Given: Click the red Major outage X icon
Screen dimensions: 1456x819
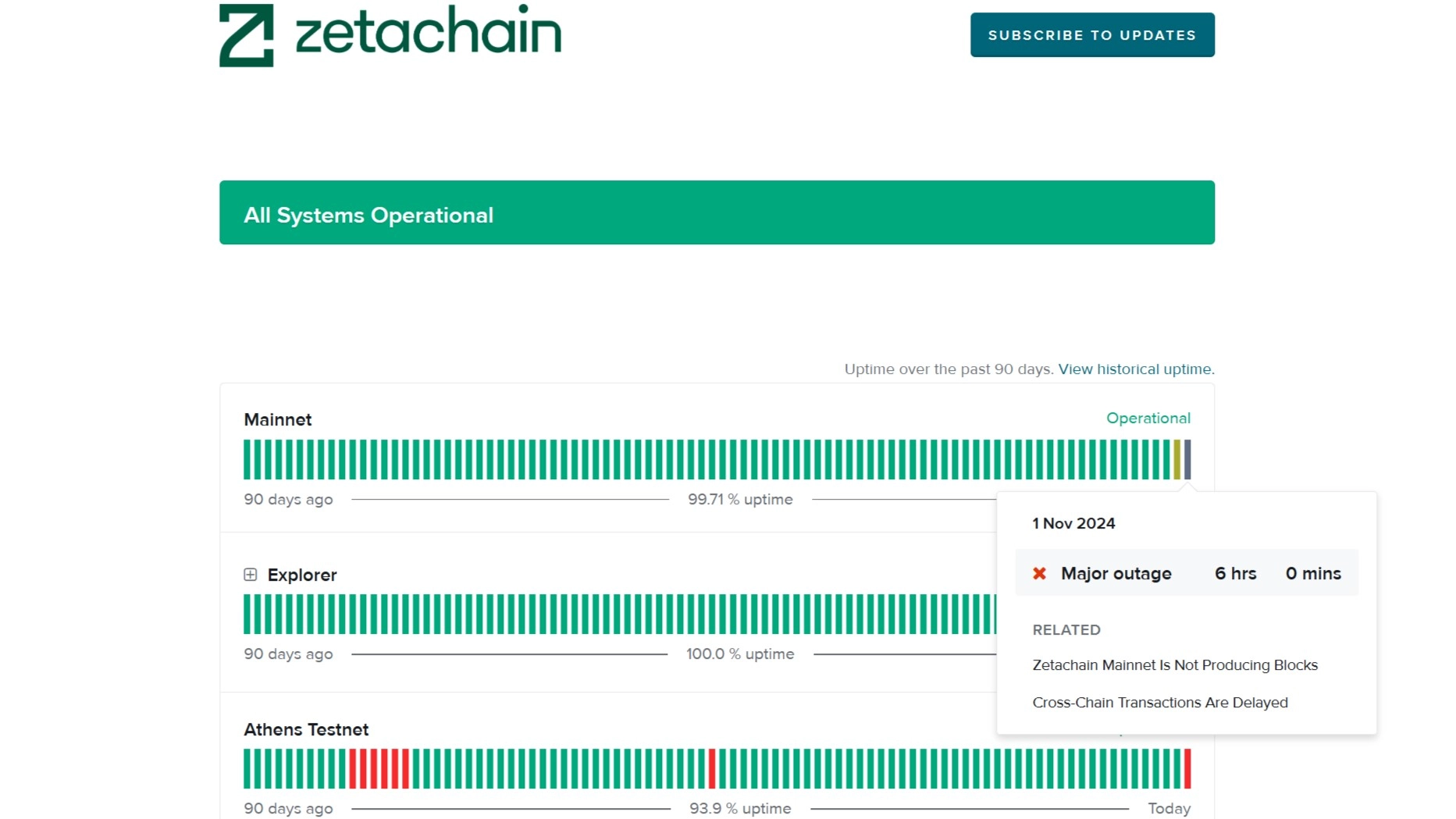Looking at the screenshot, I should pos(1039,573).
